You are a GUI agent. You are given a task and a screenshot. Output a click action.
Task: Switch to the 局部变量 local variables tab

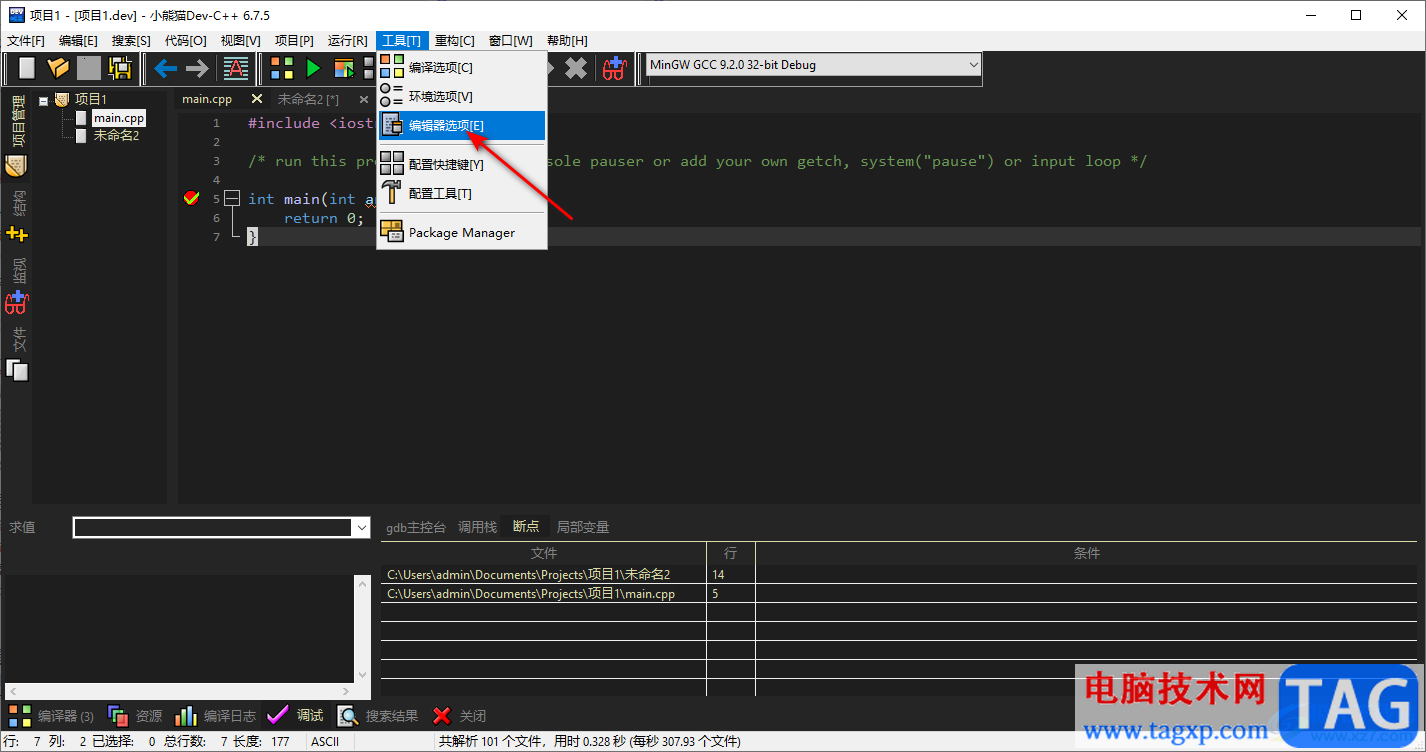click(x=583, y=527)
